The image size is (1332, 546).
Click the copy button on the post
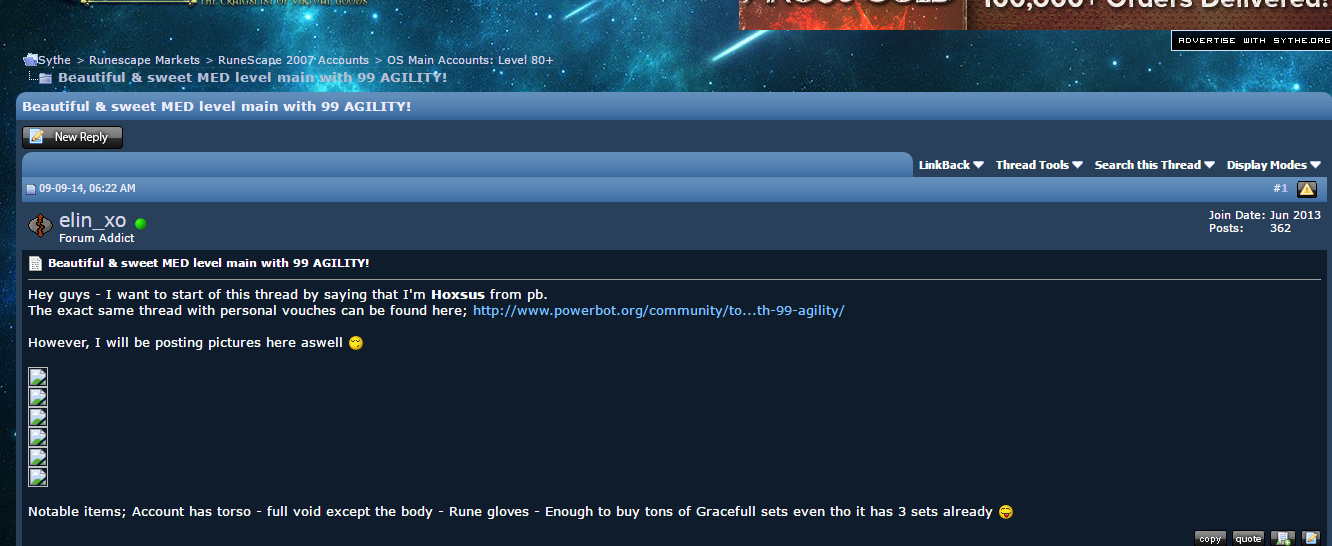click(1210, 538)
